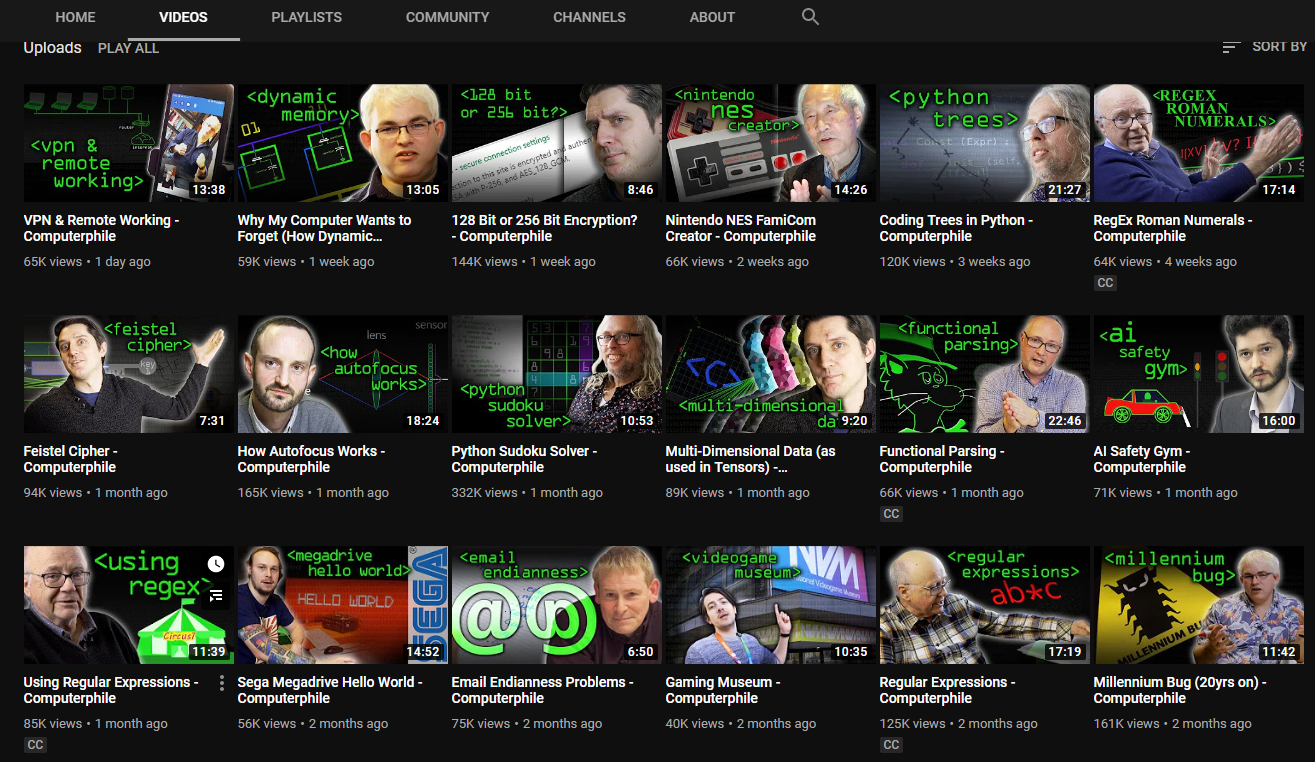
Task: Click CC badge under Using Regular Expressions
Action: pos(35,745)
